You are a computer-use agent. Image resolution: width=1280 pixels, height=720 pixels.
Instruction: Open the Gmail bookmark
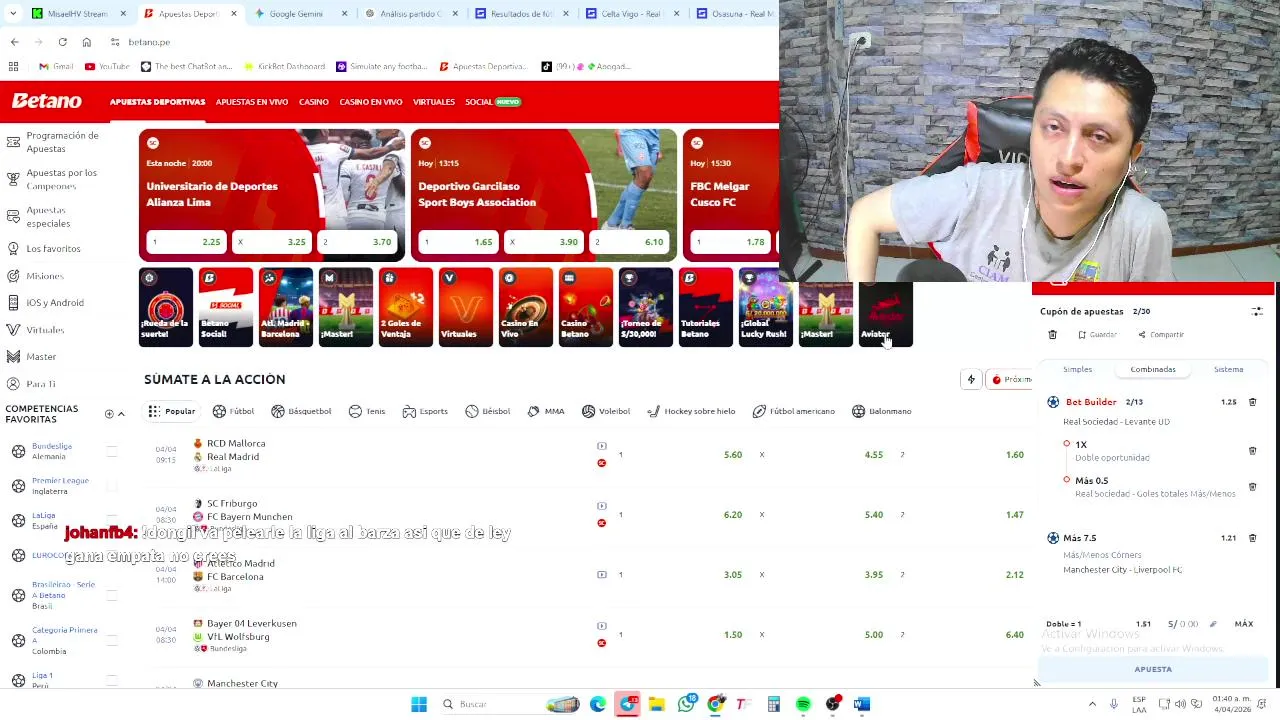pyautogui.click(x=56, y=66)
